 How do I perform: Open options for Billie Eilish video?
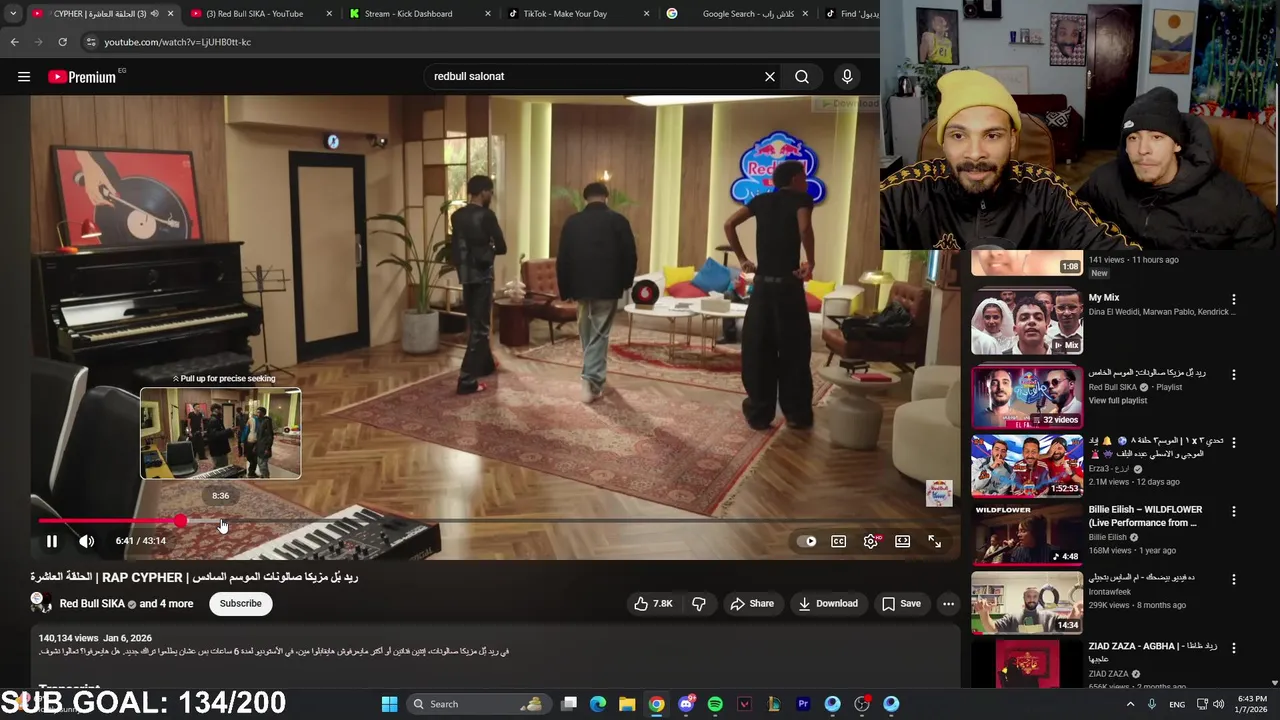tap(1233, 511)
